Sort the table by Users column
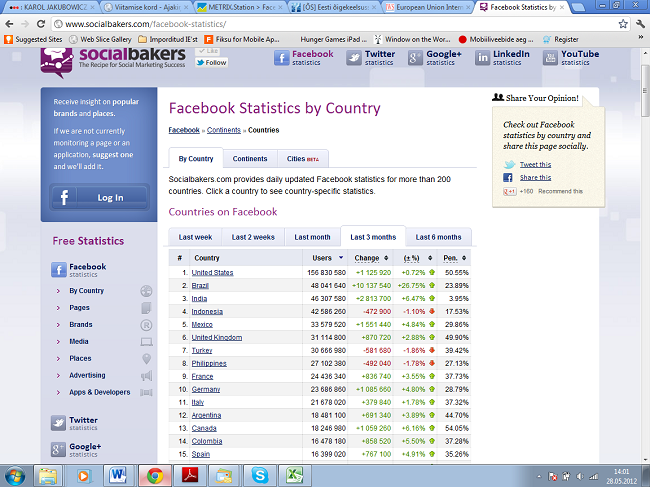Viewport: 650px width, 487px height. pos(322,258)
